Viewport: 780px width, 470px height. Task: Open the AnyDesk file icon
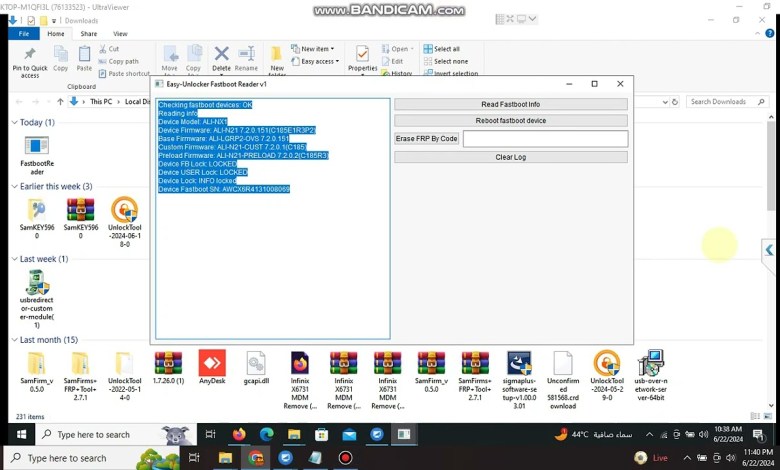pyautogui.click(x=212, y=364)
